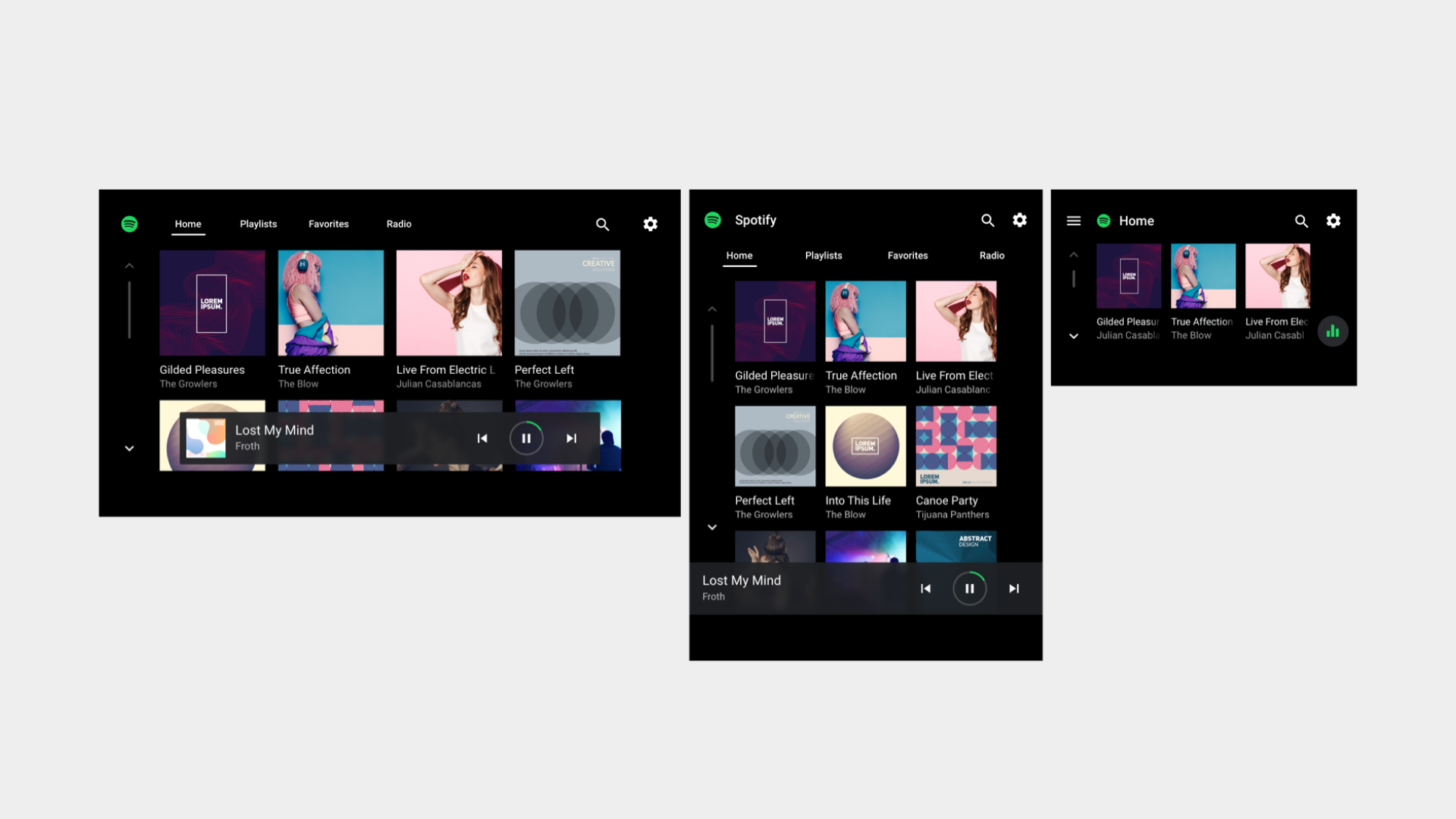The image size is (1456, 819).
Task: Open the Lost My Mind track title in the middle player
Action: [x=741, y=580]
